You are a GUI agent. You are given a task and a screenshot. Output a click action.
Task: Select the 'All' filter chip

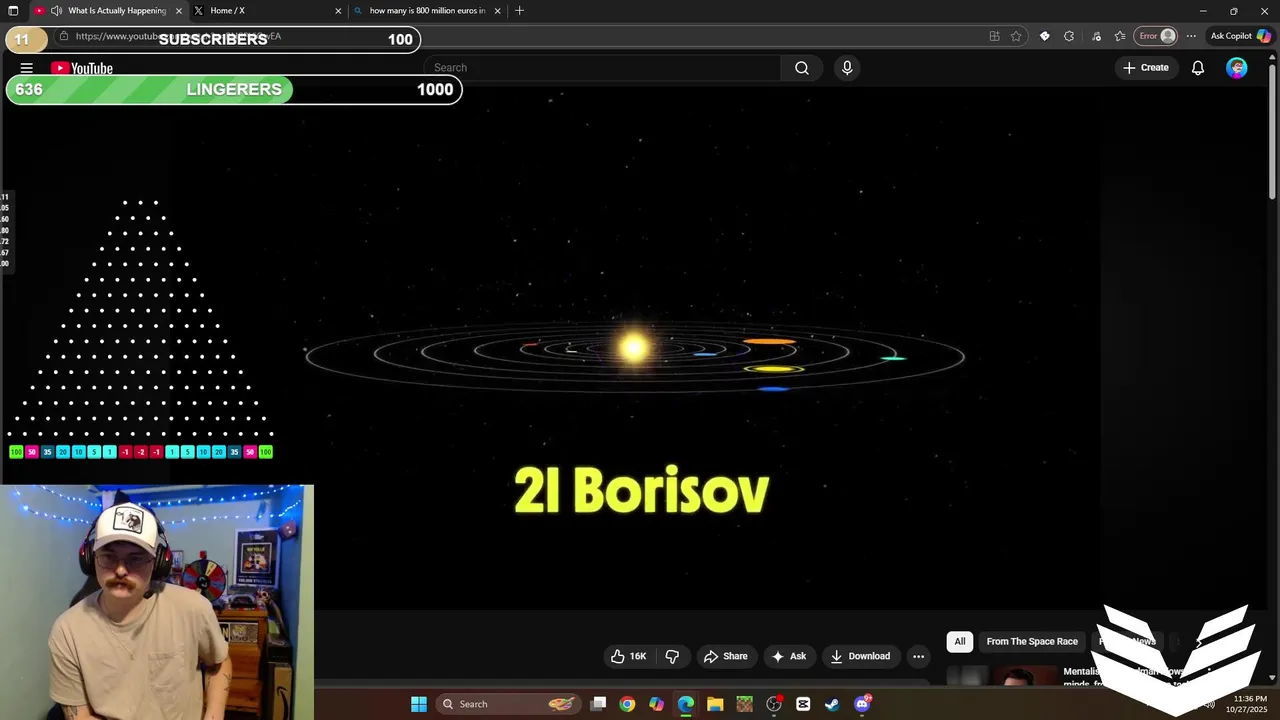(960, 642)
